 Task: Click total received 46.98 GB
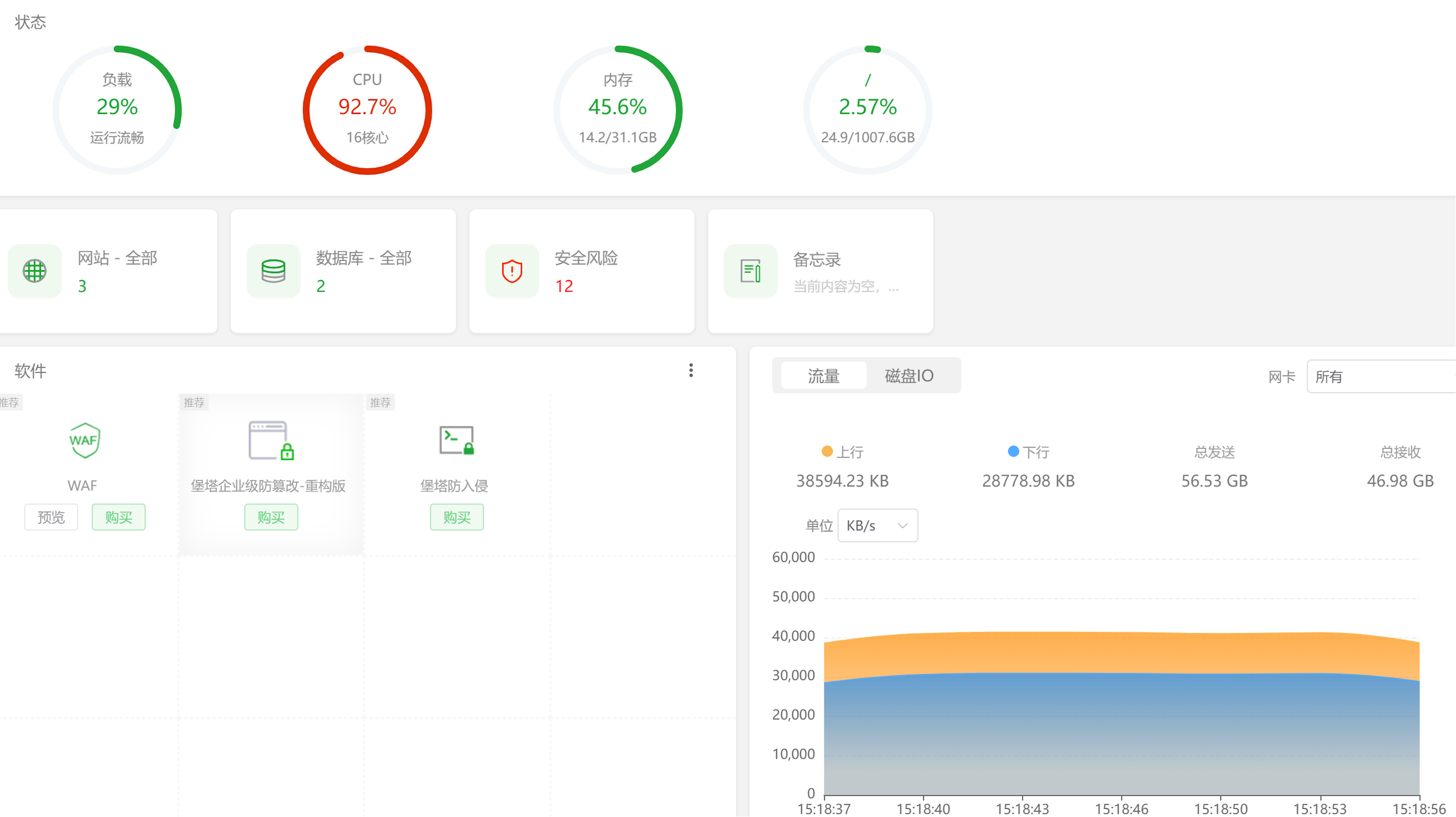pyautogui.click(x=1401, y=481)
